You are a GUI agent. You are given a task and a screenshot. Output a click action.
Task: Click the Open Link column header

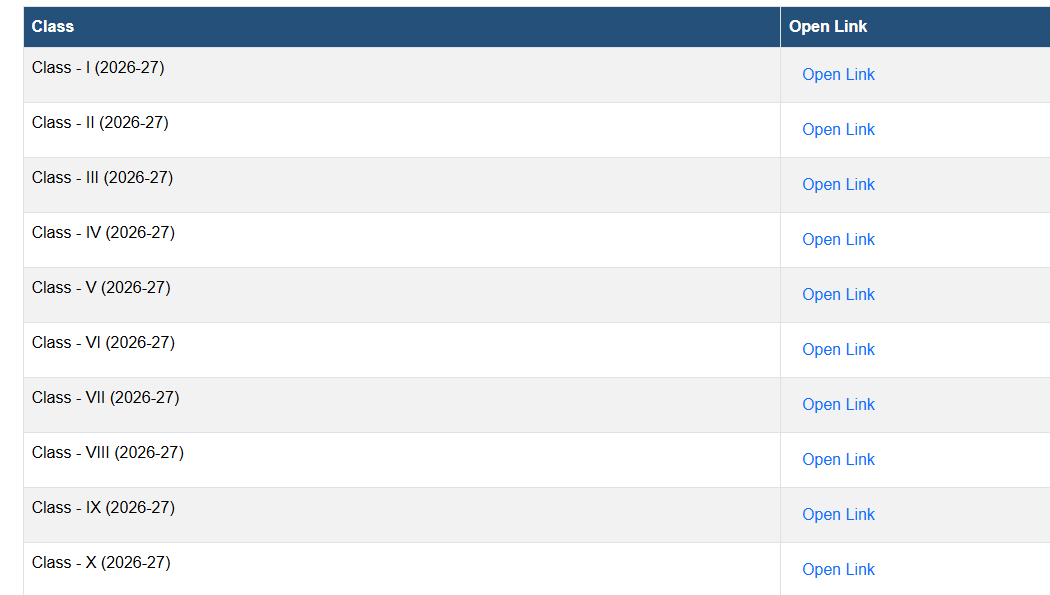[828, 26]
